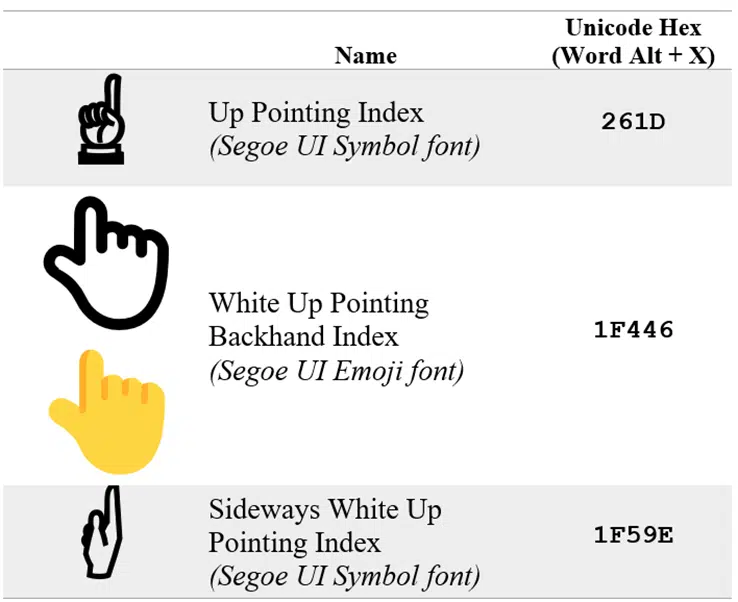Viewport: 738px width, 602px height.
Task: Click the 'Backhand Index' text line
Action: click(304, 337)
